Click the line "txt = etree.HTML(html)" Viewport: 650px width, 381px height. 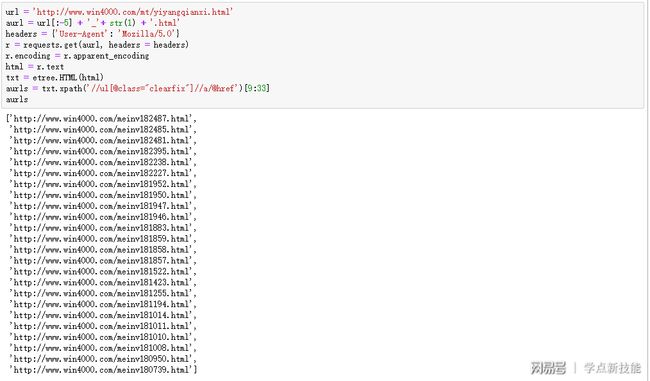(x=54, y=77)
